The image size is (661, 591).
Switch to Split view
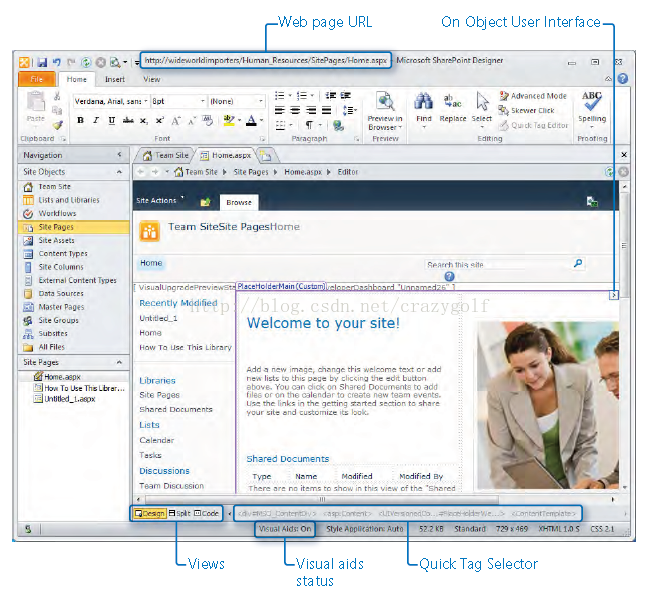click(x=180, y=513)
